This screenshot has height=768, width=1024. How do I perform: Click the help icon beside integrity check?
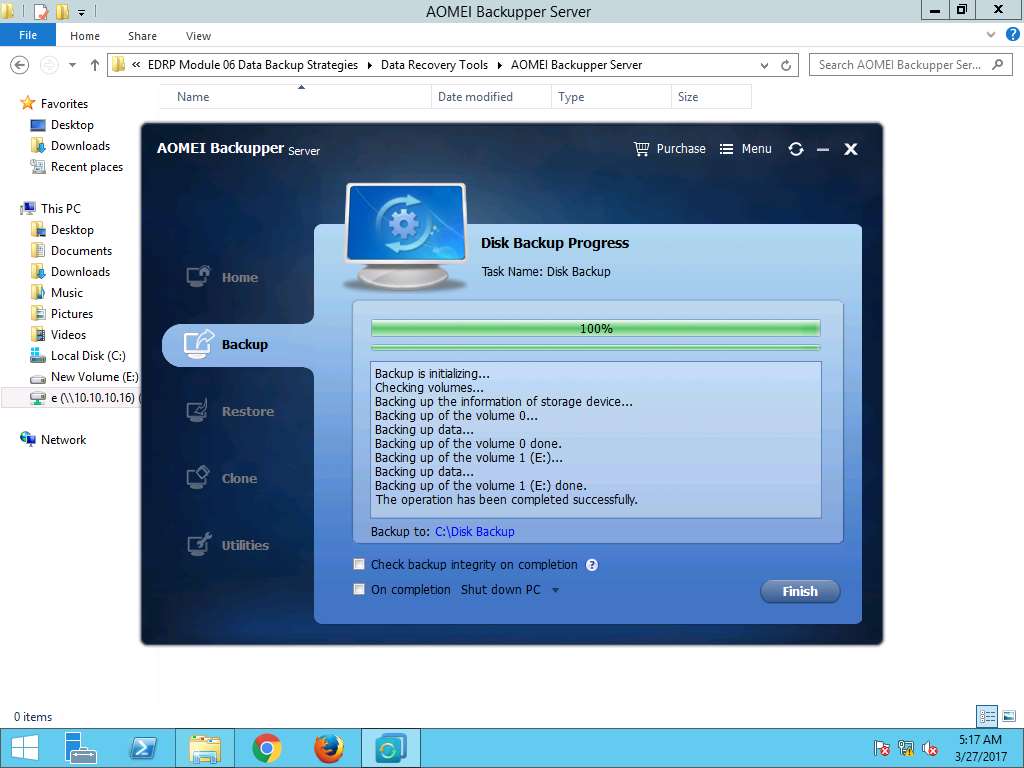tap(592, 565)
